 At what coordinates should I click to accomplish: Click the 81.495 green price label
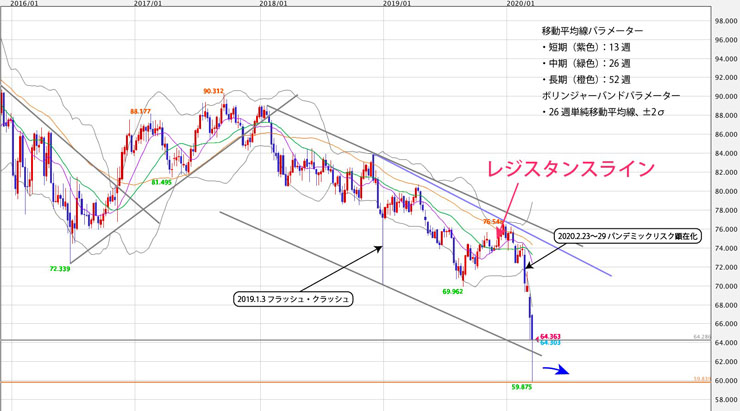162,182
